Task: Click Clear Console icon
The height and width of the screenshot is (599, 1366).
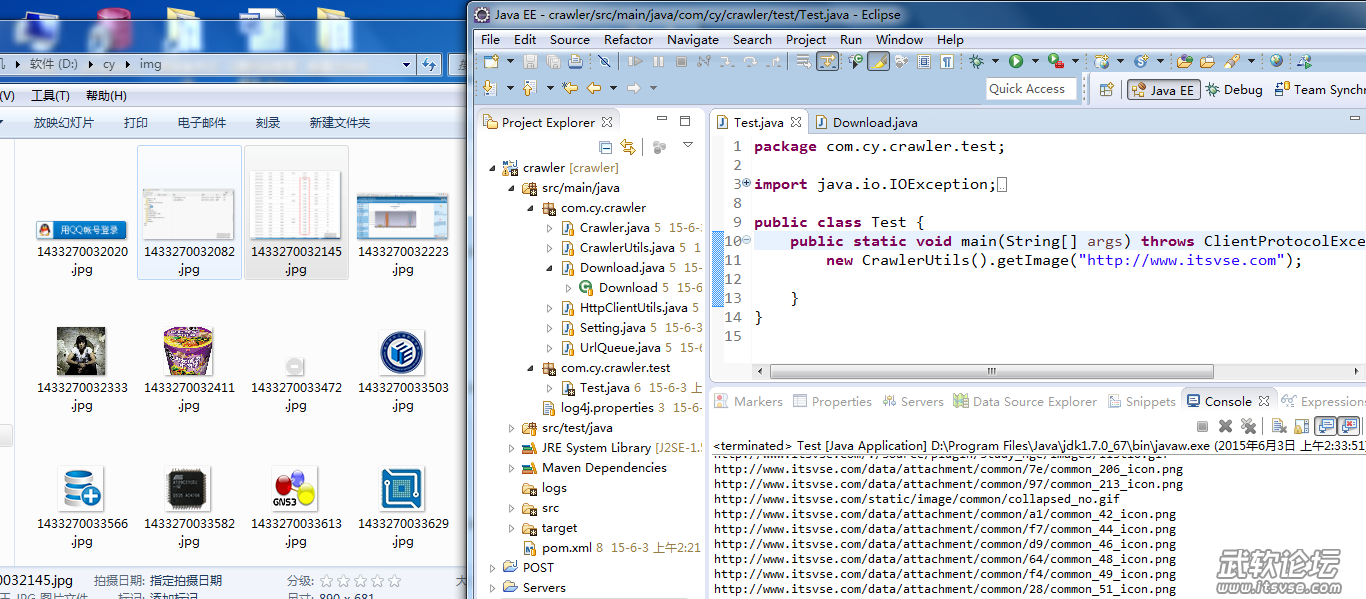Action: point(1279,426)
